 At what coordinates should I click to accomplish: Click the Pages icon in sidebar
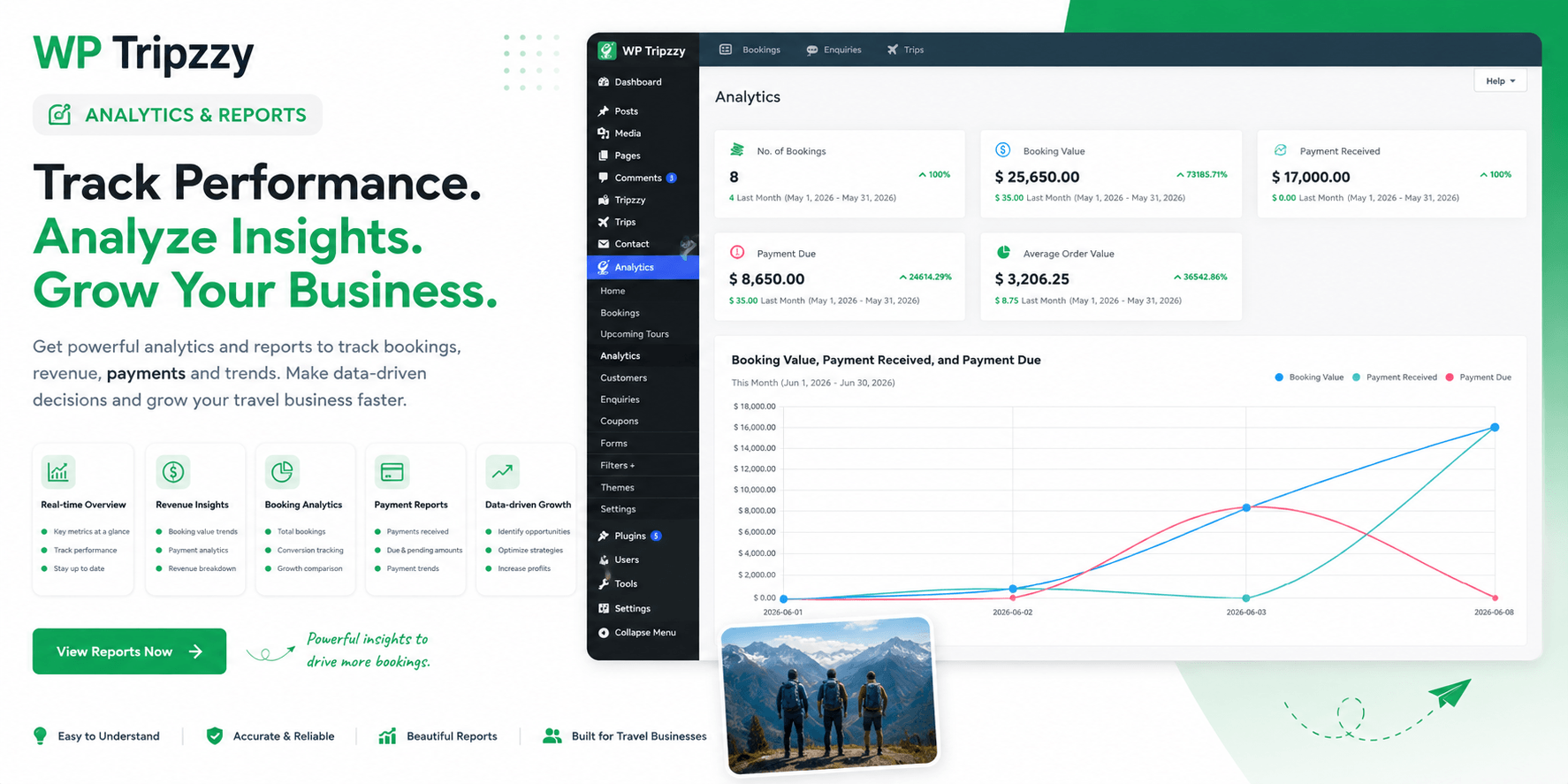click(604, 156)
